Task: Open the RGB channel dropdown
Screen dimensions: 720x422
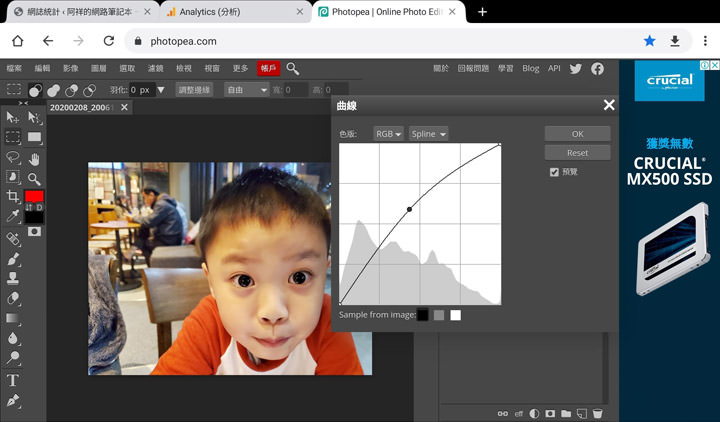Action: tap(388, 134)
